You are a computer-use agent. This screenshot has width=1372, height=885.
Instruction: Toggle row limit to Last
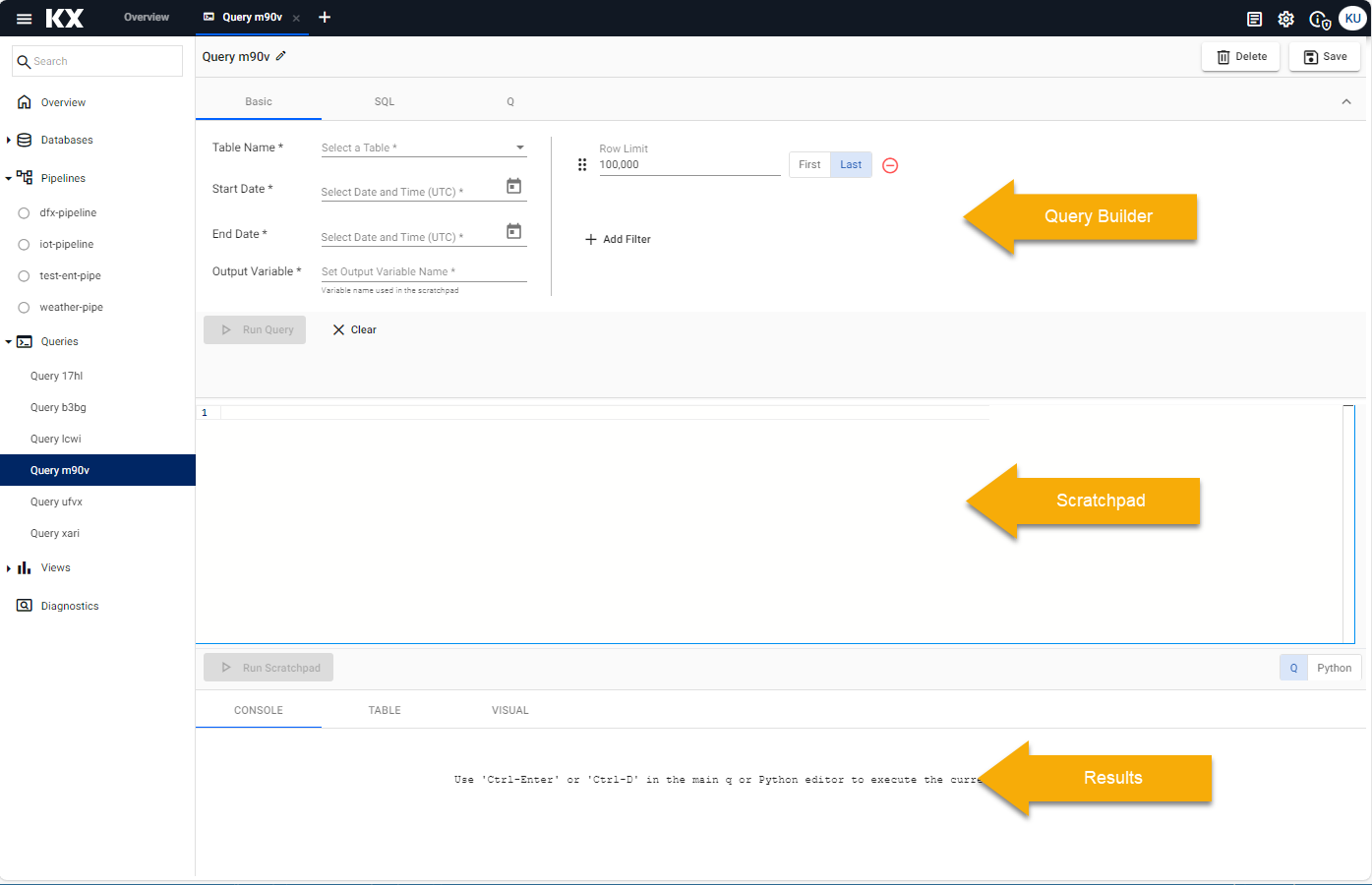pyautogui.click(x=851, y=164)
